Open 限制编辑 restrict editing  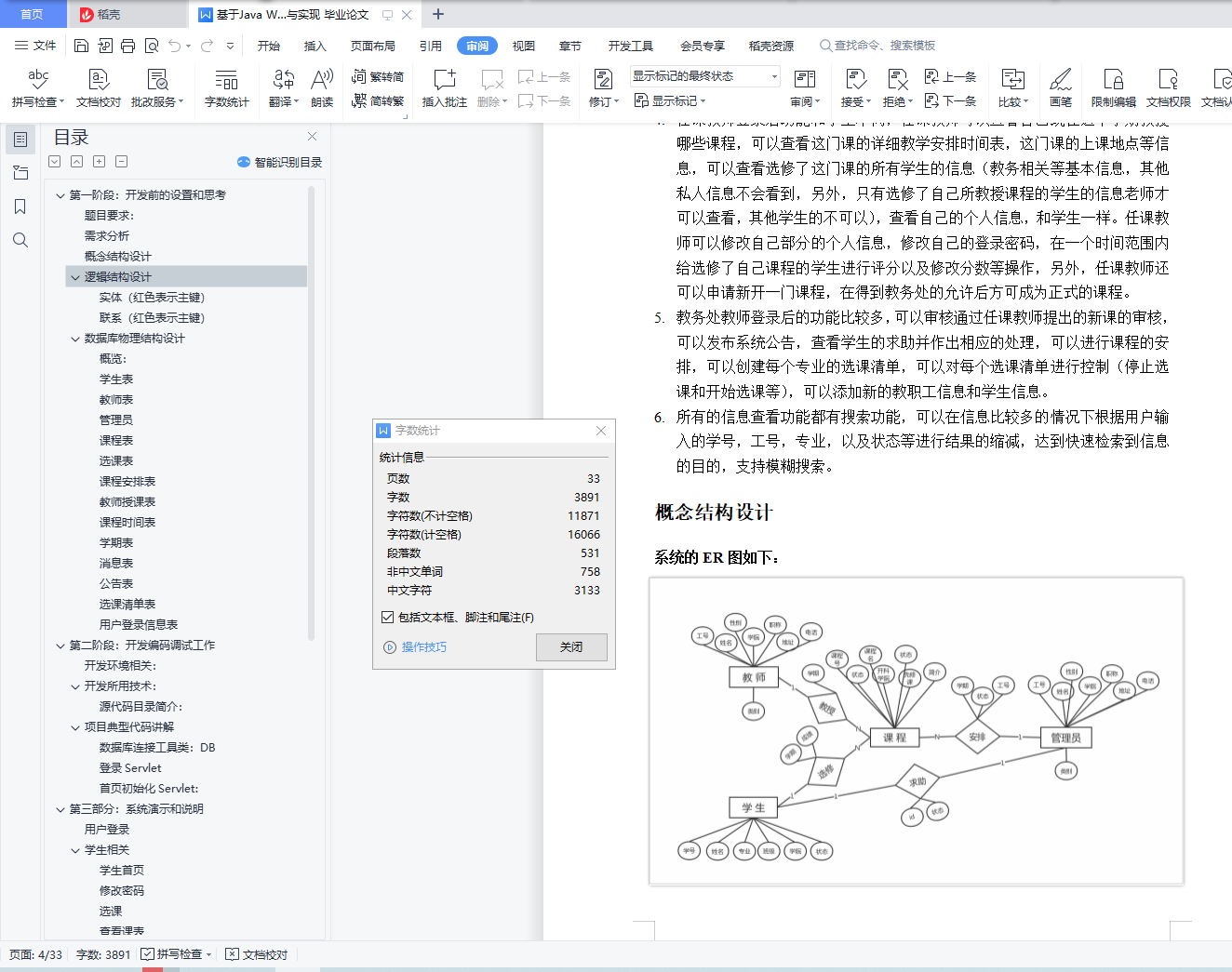pos(1114,88)
